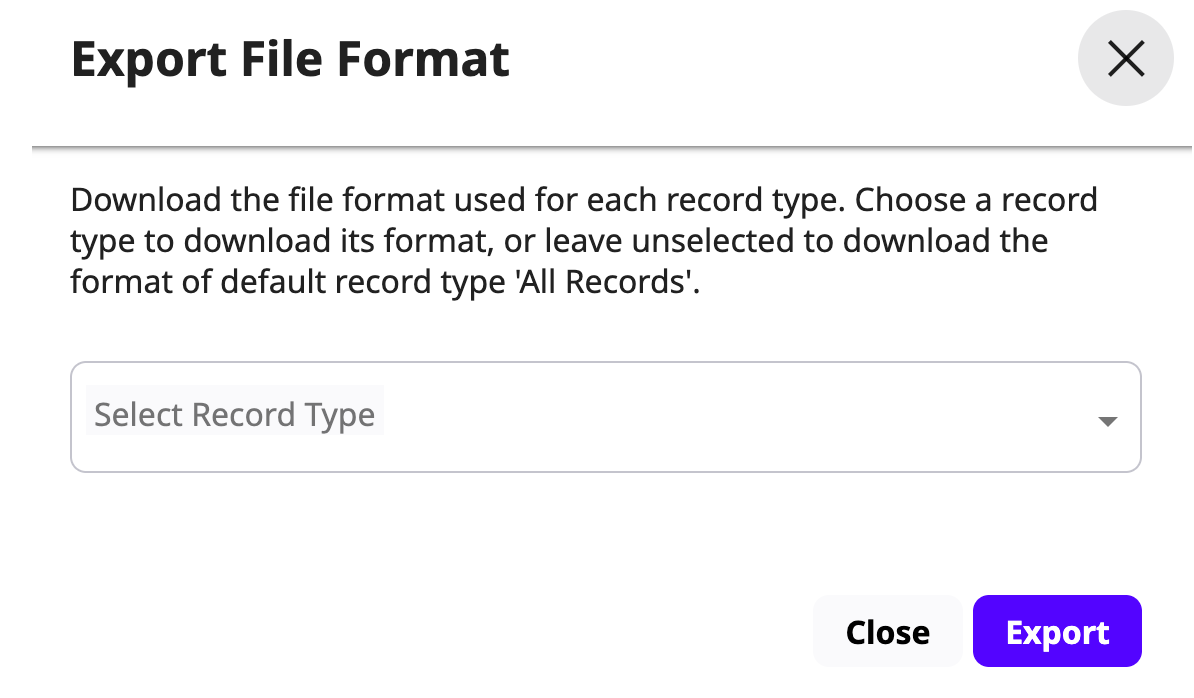Show record type options with triangle icon
This screenshot has width=1194, height=698.
tap(1107, 421)
